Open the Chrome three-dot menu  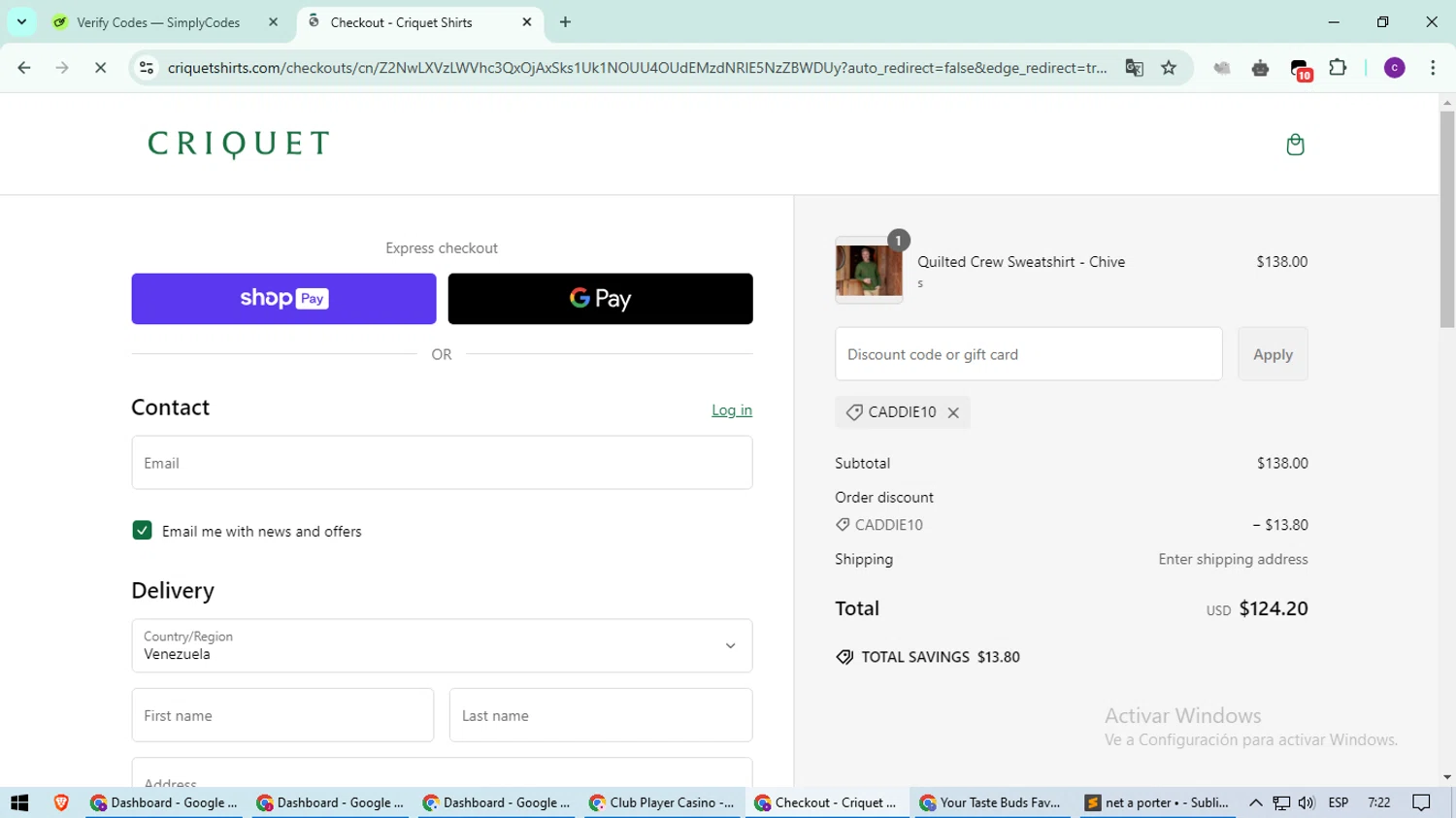pos(1433,68)
